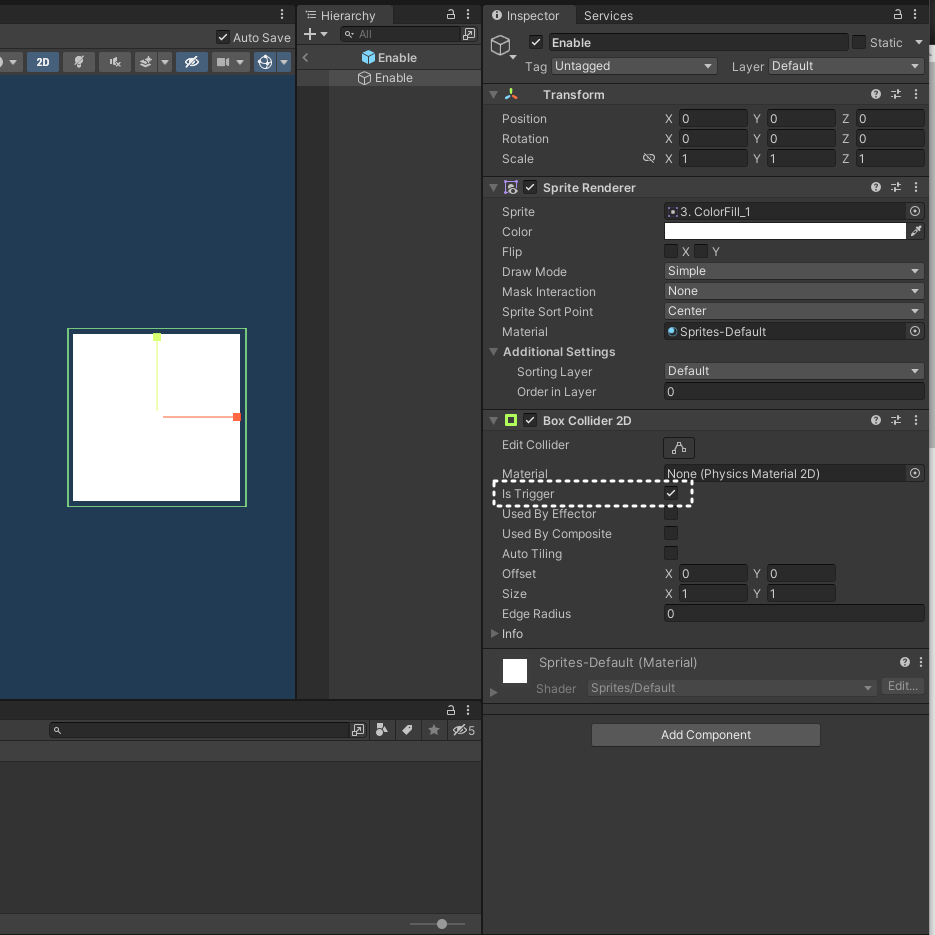Screen dimensions: 935x935
Task: Toggle the Is Trigger checkbox
Action: pyautogui.click(x=671, y=493)
